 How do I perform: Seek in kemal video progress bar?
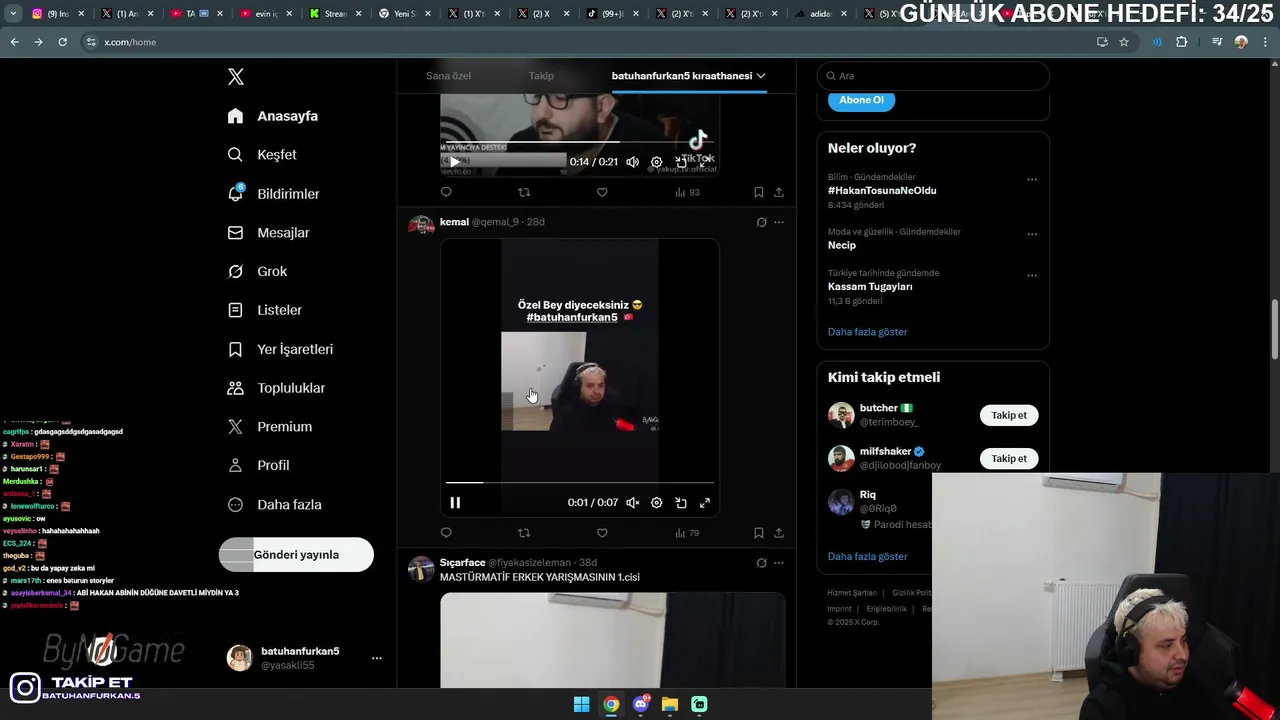(x=580, y=483)
